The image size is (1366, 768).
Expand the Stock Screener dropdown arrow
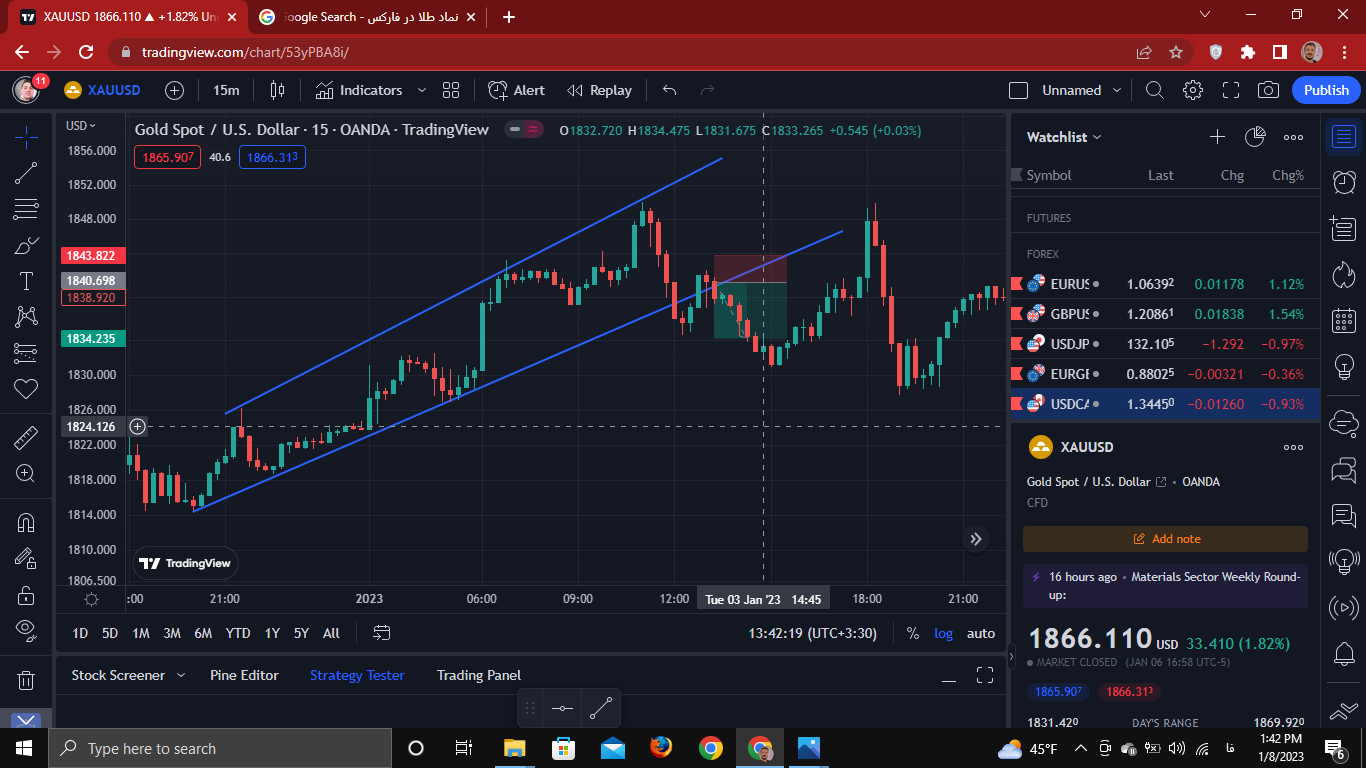(181, 675)
